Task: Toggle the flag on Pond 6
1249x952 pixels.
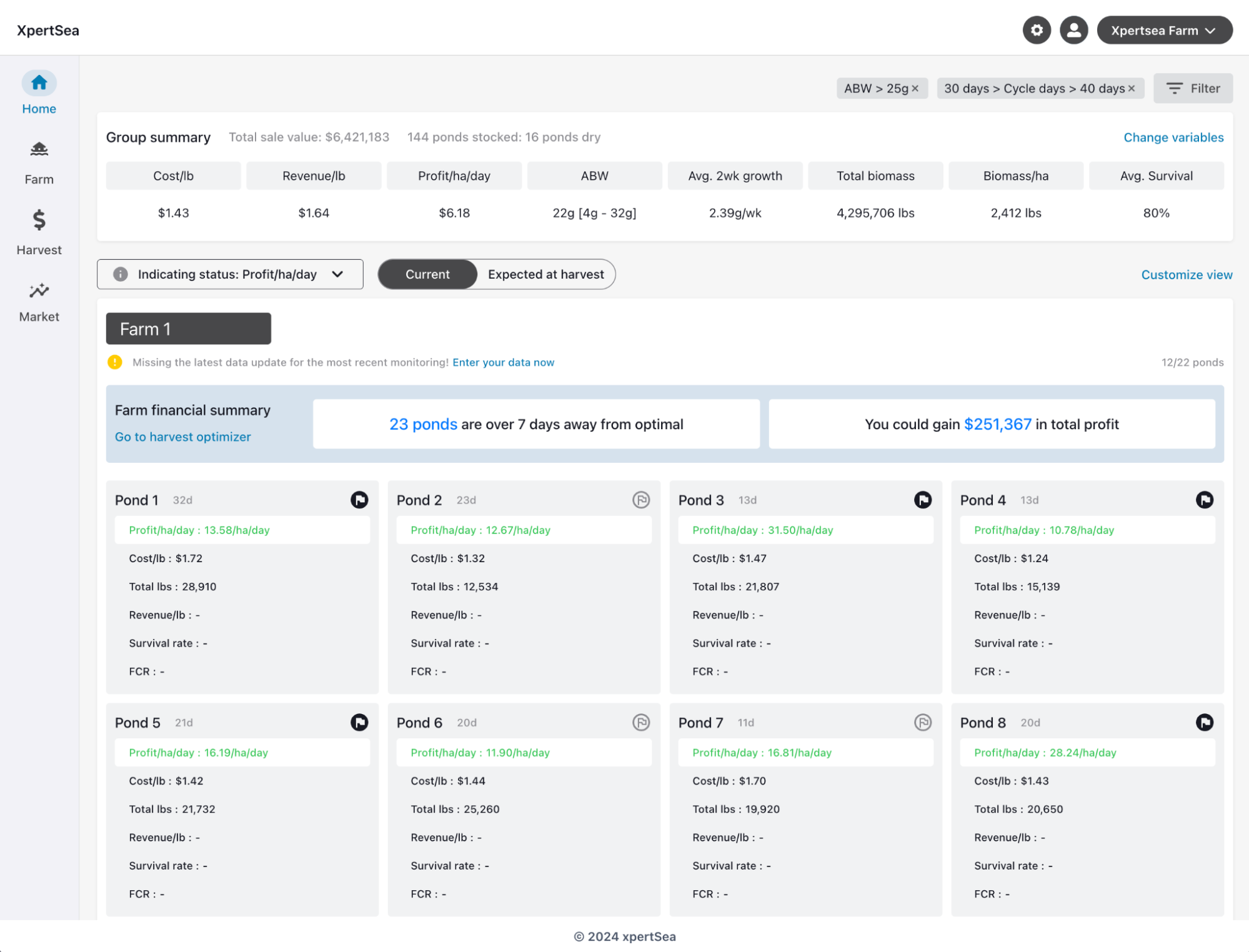Action: (641, 722)
